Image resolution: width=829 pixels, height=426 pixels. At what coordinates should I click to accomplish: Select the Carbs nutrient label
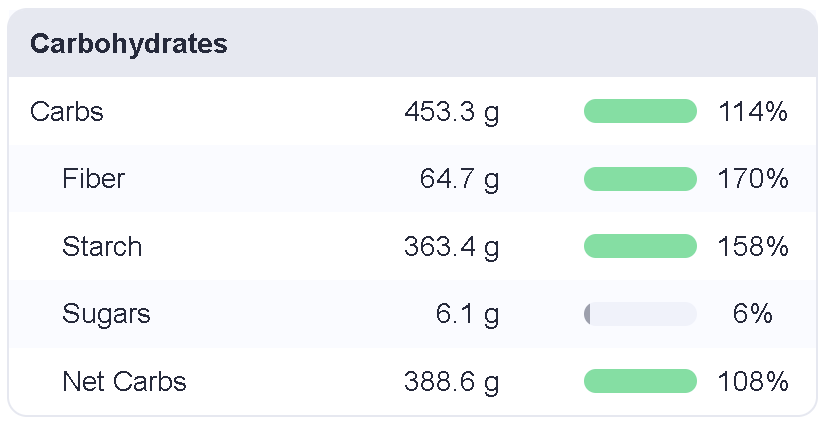point(67,112)
